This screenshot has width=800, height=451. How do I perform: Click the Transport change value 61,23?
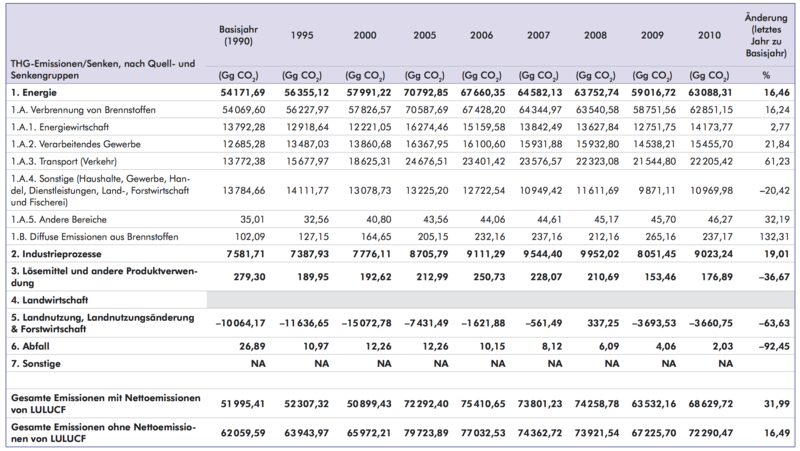(773, 160)
